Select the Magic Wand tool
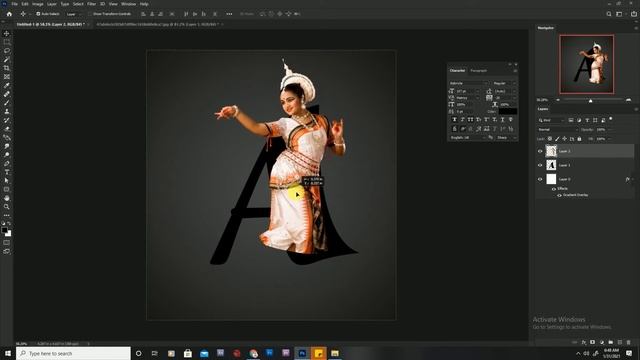Screen dimensions: 640x360 tap(7, 60)
